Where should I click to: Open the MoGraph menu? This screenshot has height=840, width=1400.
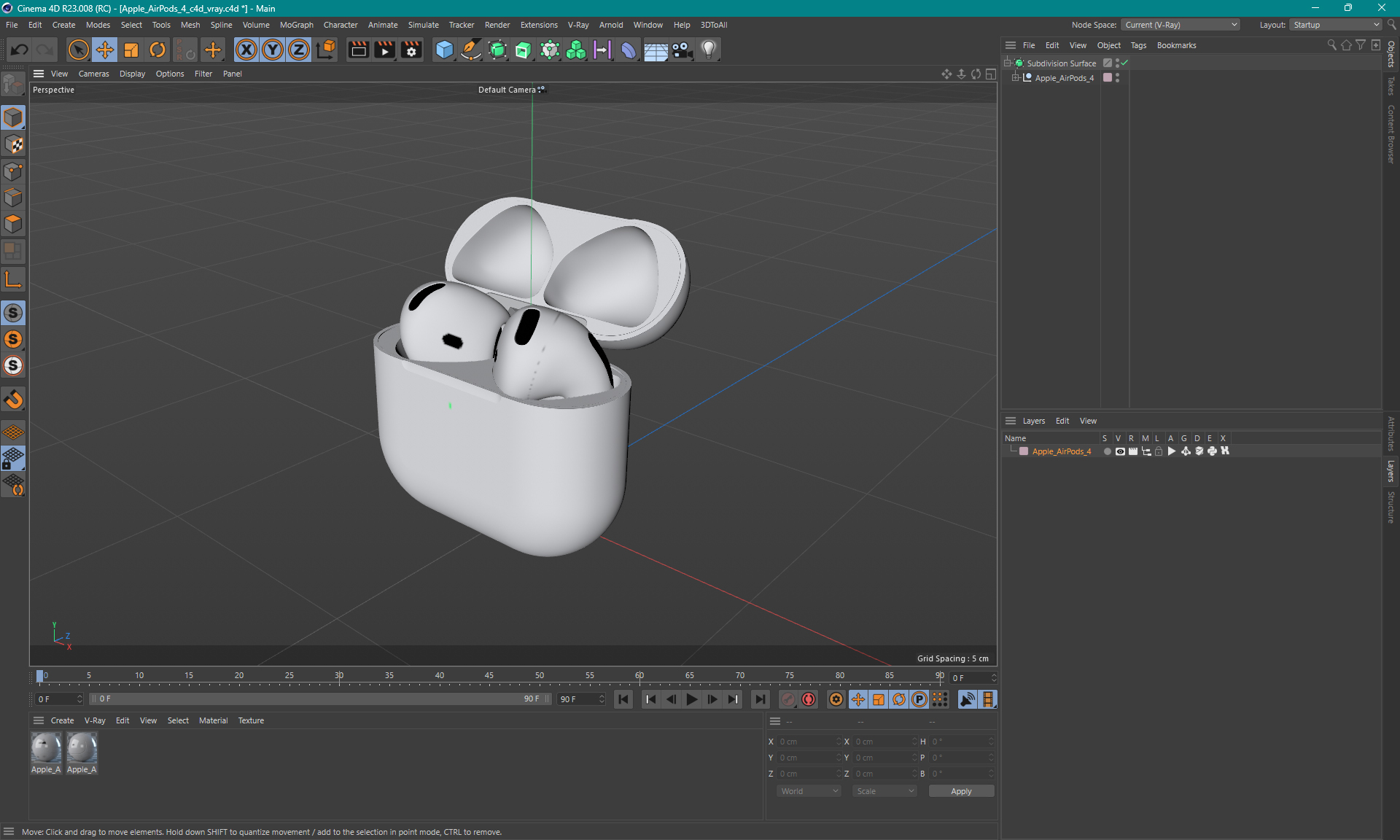click(x=296, y=25)
